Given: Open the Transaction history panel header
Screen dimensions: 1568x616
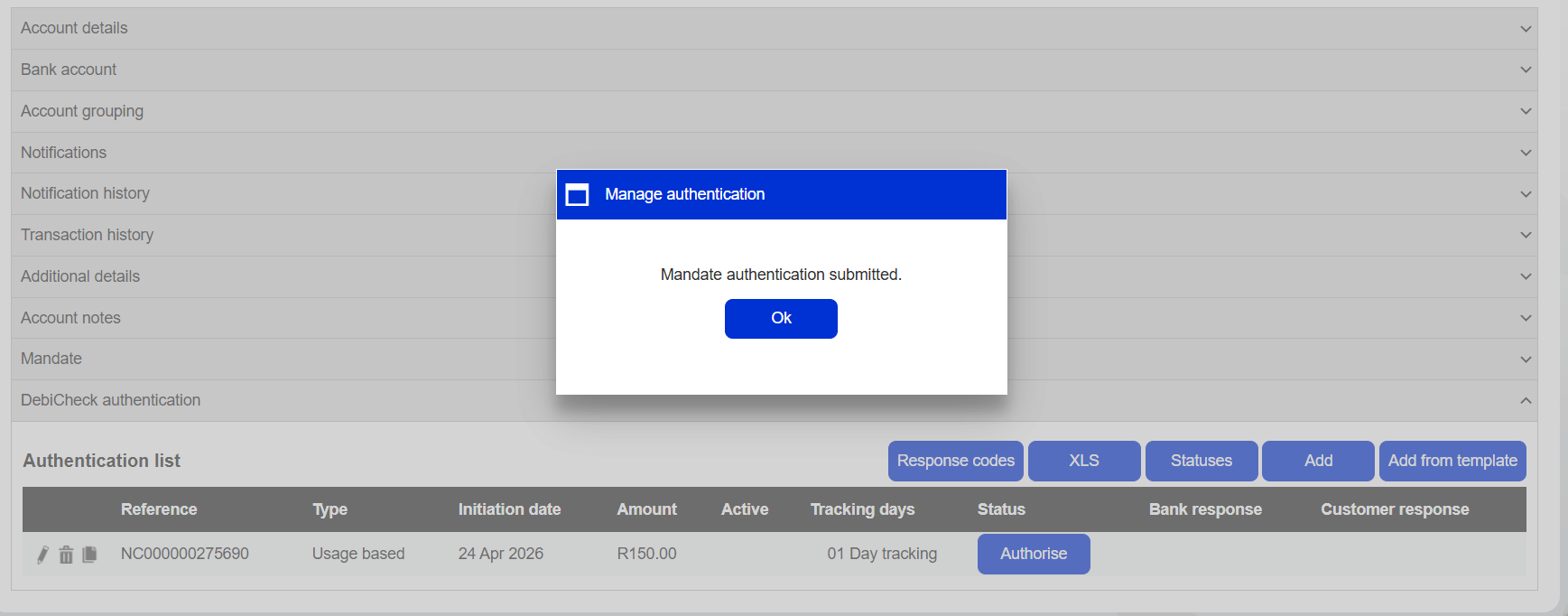Looking at the screenshot, I should tap(775, 235).
